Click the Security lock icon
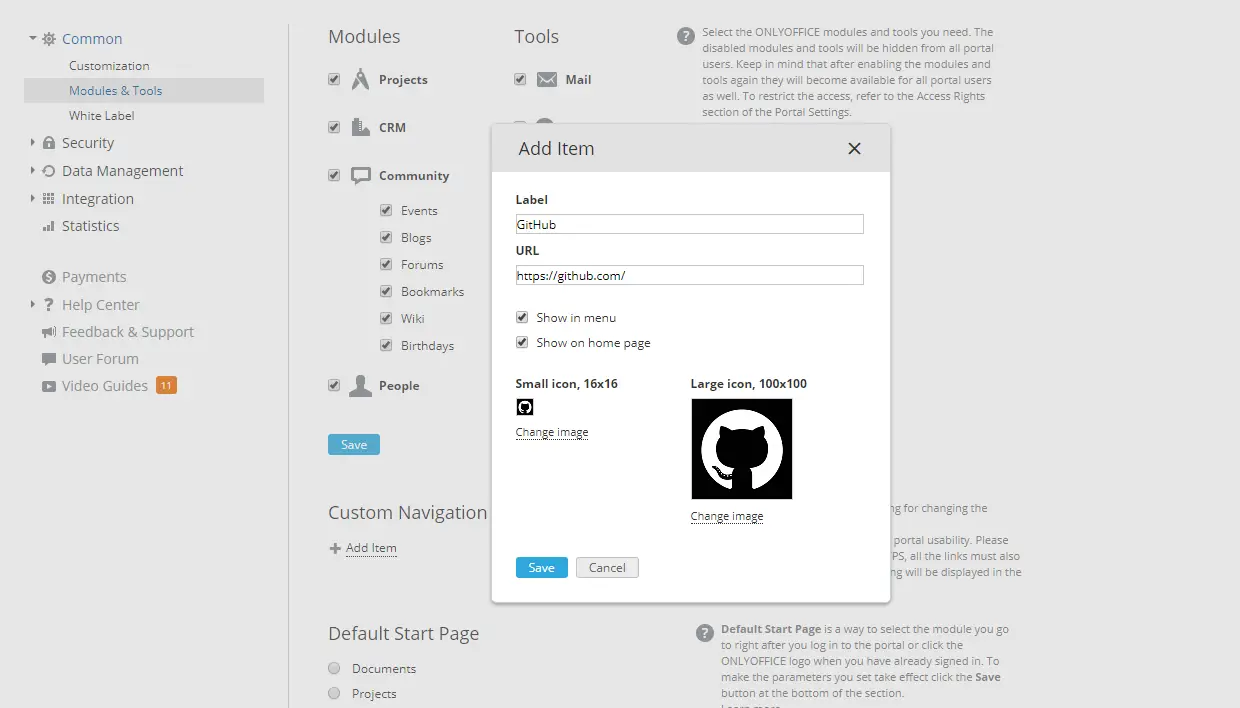 point(48,143)
